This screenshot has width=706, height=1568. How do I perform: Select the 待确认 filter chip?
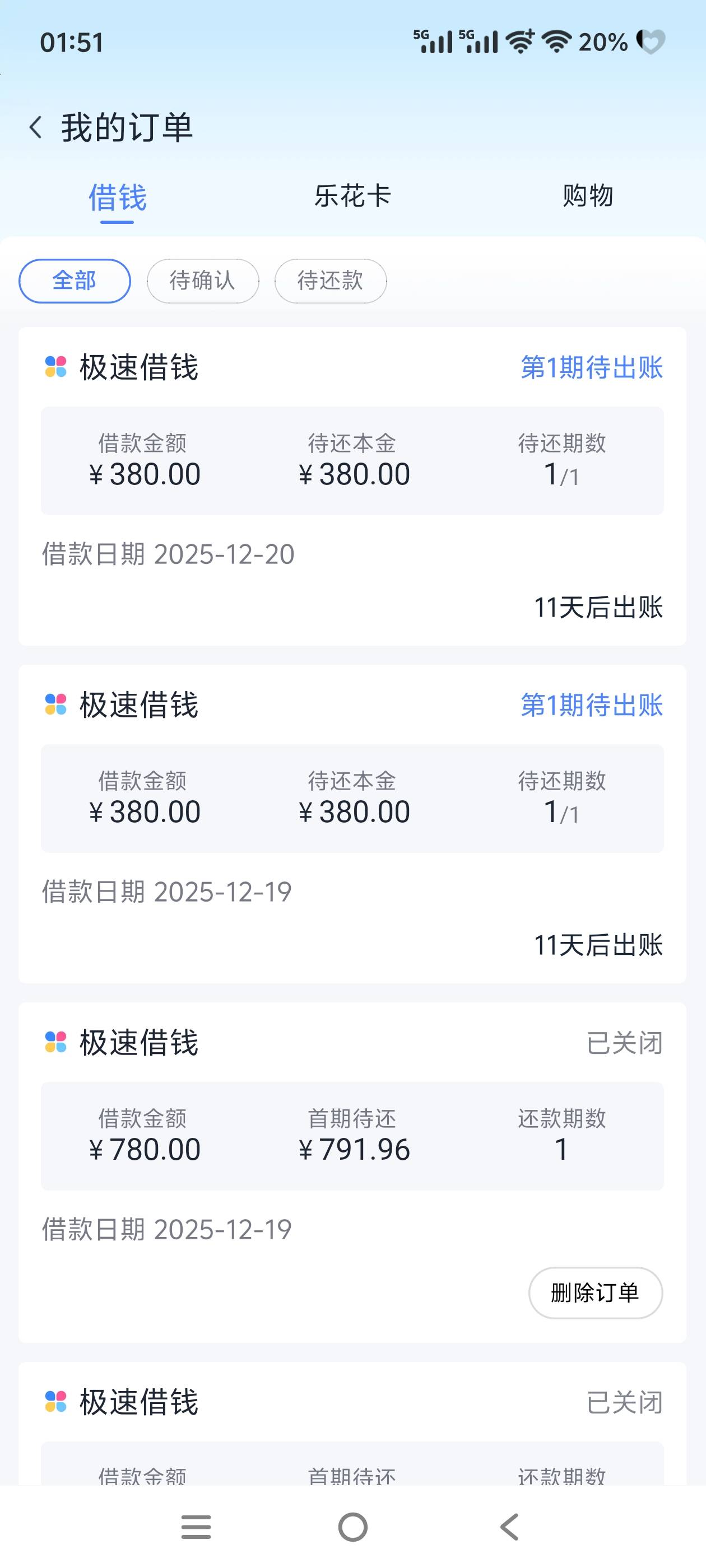click(202, 281)
